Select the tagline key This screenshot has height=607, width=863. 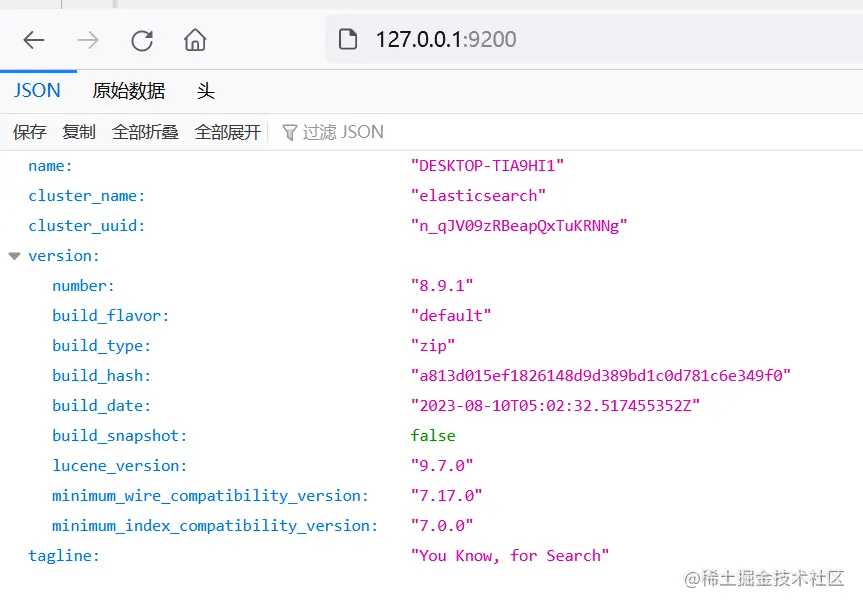click(64, 556)
